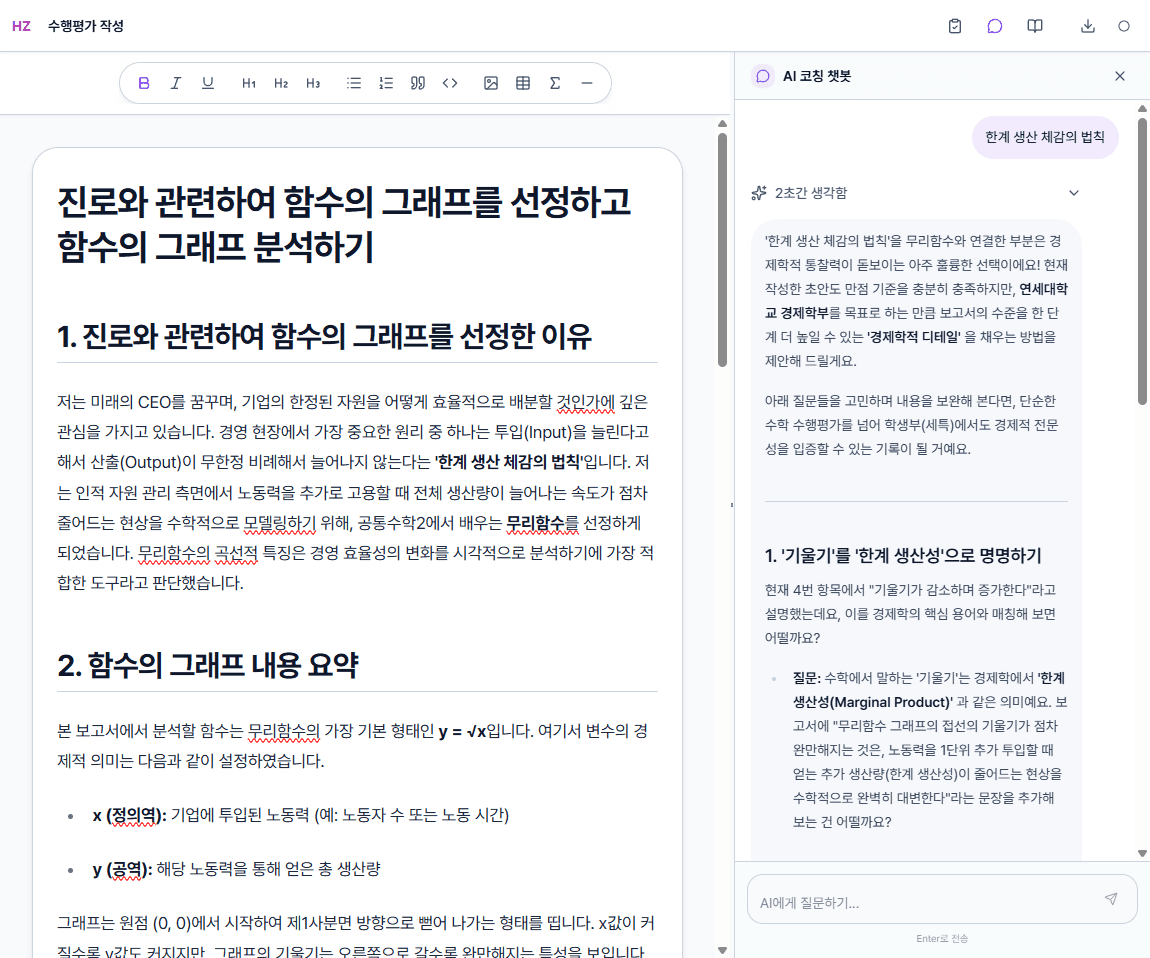The width and height of the screenshot is (1150, 958).
Task: Click the chat panel scrollbar up arrow
Action: pos(1142,109)
